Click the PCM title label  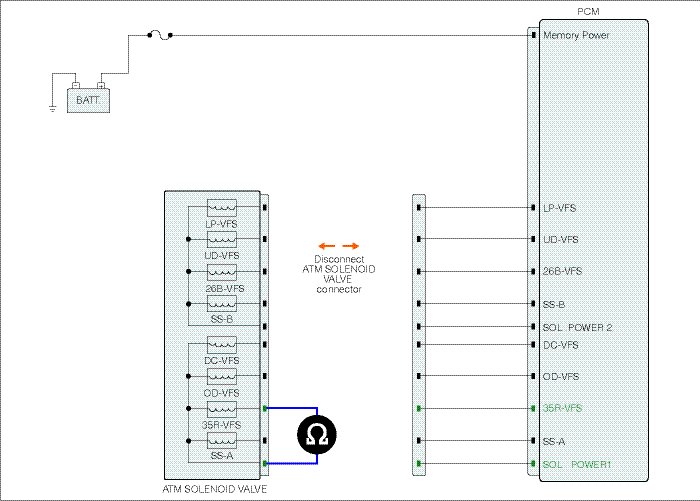588,12
